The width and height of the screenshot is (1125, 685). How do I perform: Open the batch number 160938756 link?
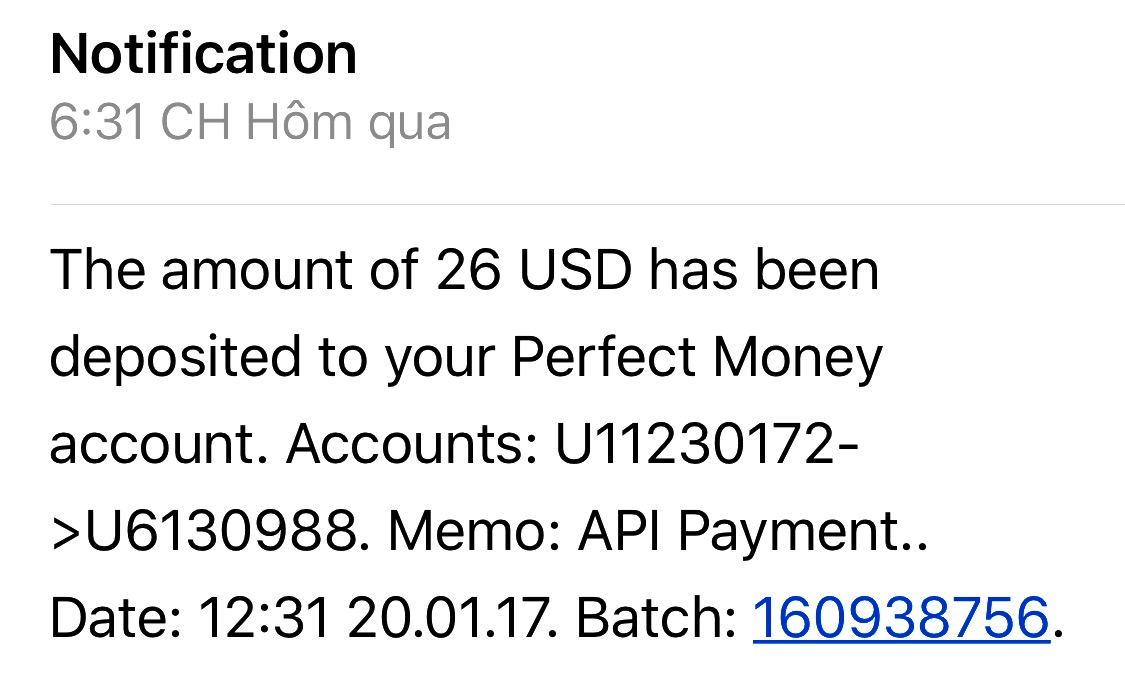pos(900,618)
